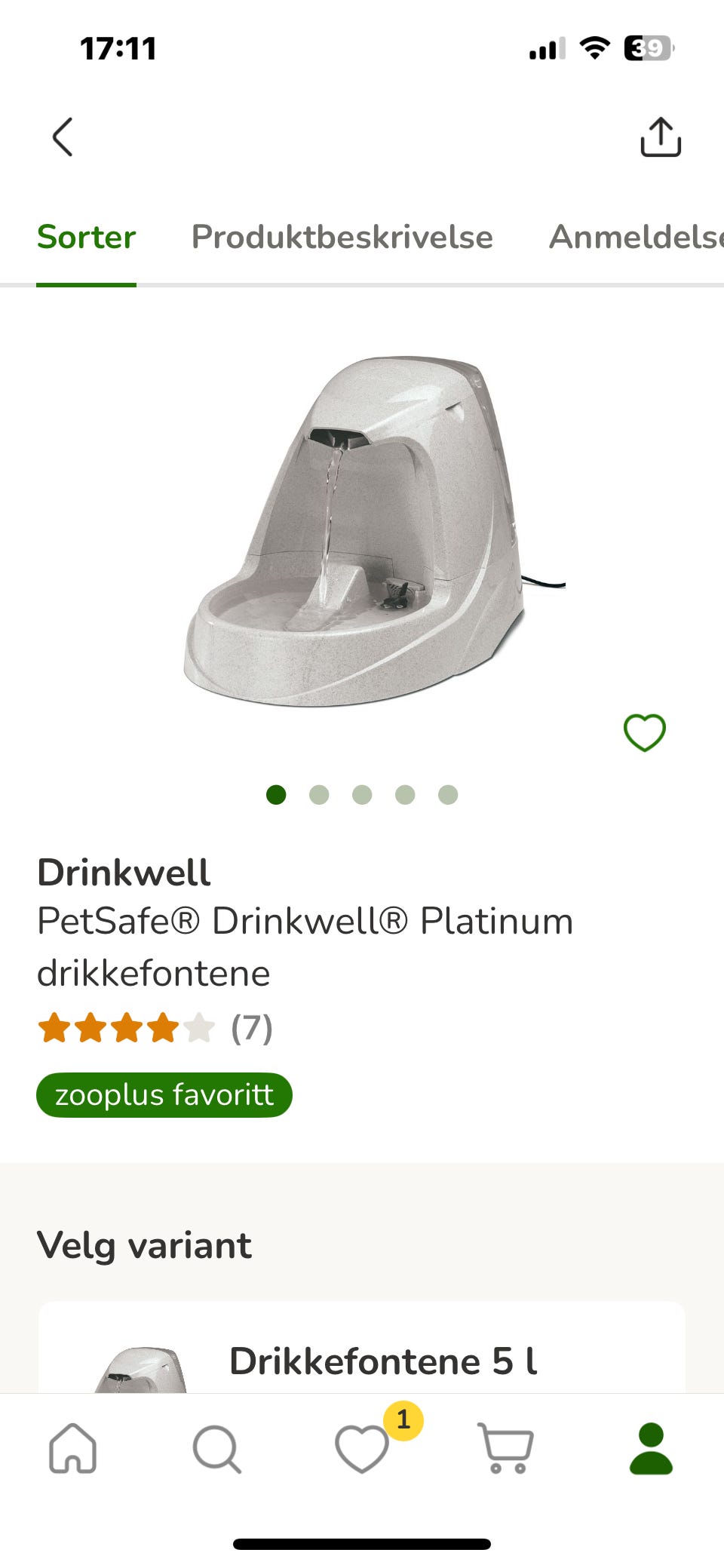Select the first carousel dot
This screenshot has width=724, height=1568.
(276, 795)
